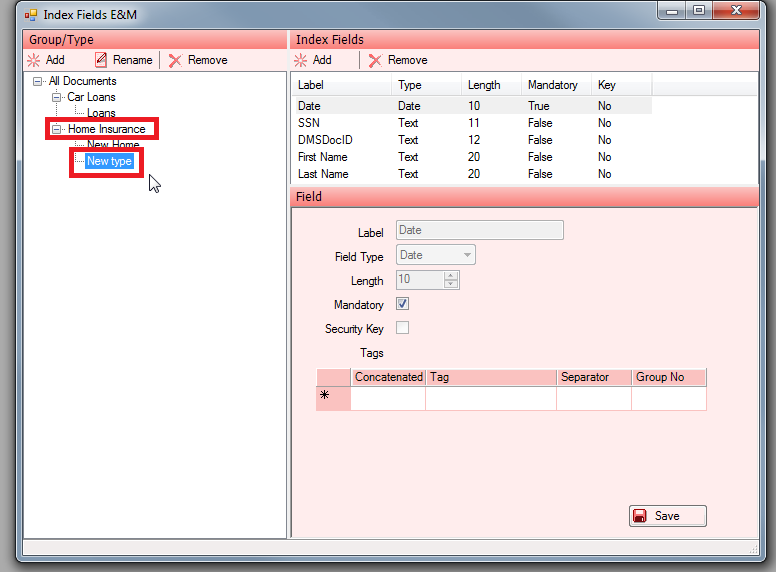This screenshot has height=572, width=776.
Task: Click the Add icon in Group/Type toolbar
Action: [x=34, y=60]
